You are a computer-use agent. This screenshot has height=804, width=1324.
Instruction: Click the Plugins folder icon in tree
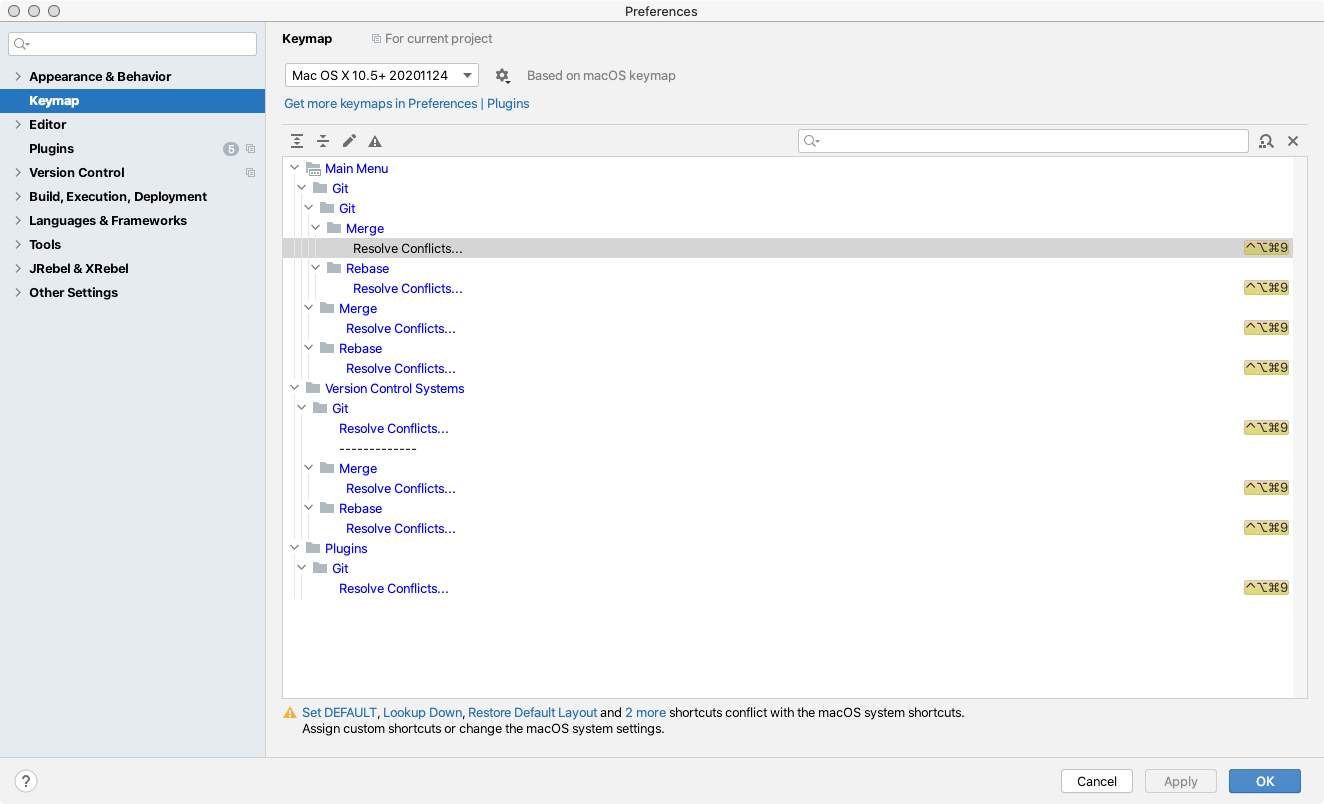pyautogui.click(x=313, y=548)
